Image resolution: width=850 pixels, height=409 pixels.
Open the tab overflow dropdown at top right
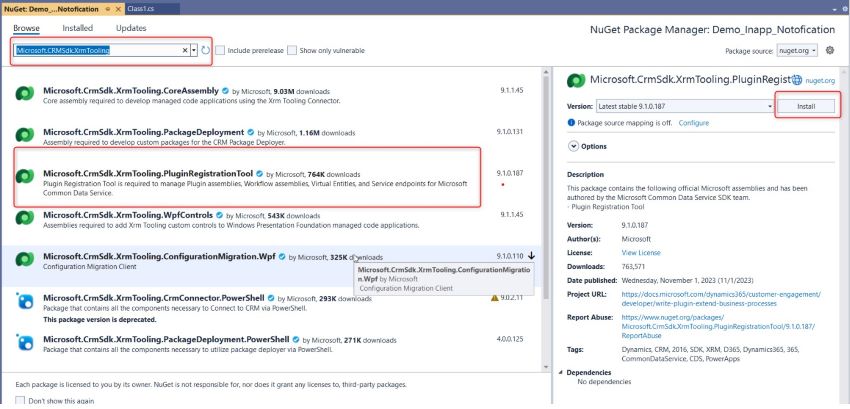click(835, 9)
